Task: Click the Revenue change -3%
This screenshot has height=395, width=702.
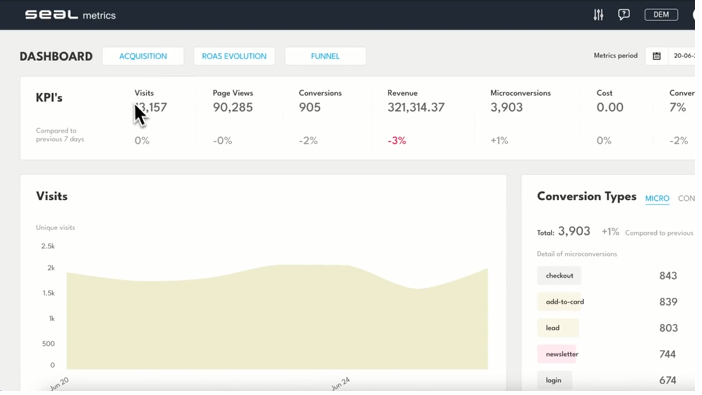Action: click(x=397, y=141)
